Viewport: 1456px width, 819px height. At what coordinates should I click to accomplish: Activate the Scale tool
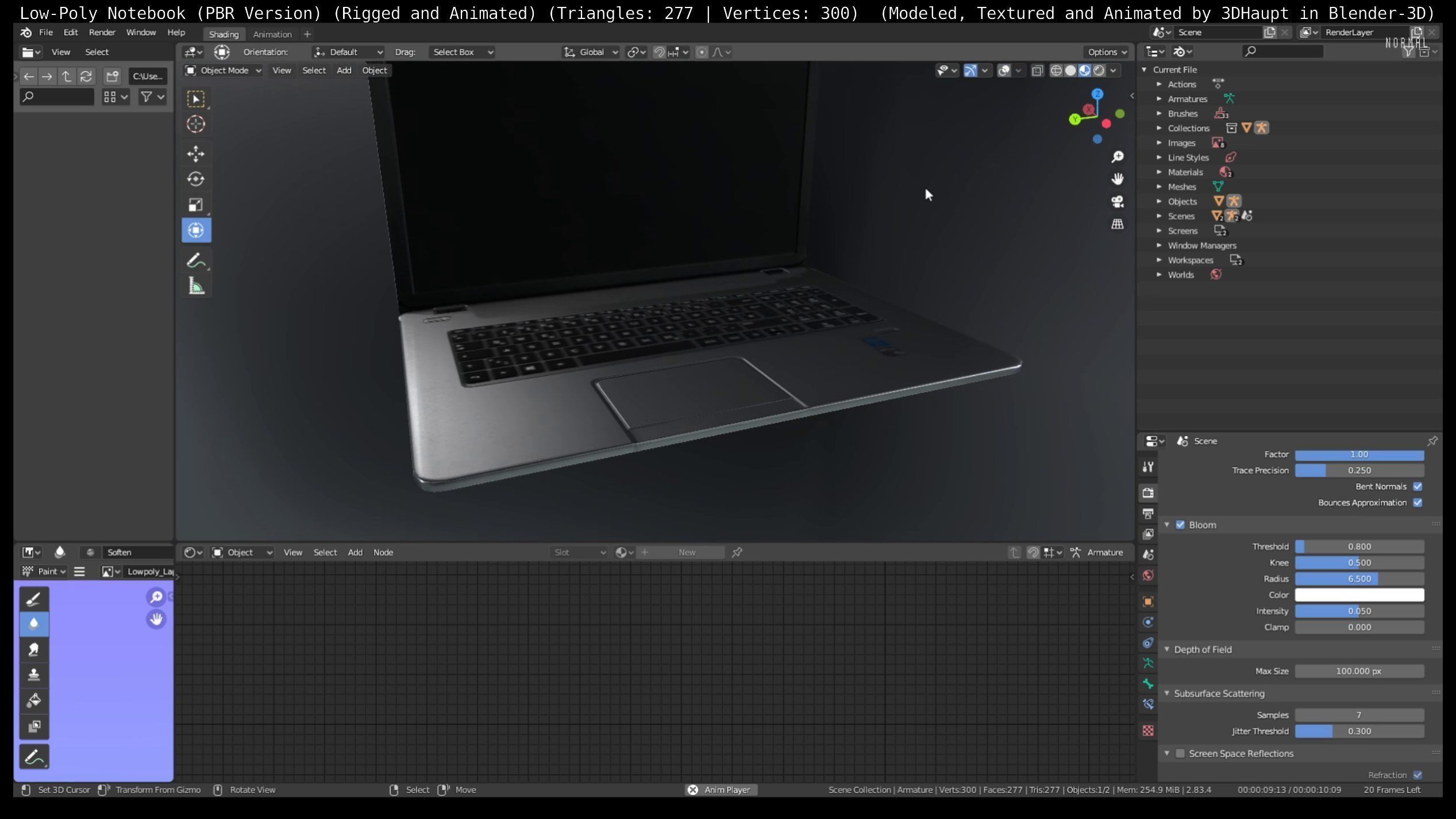click(x=195, y=205)
